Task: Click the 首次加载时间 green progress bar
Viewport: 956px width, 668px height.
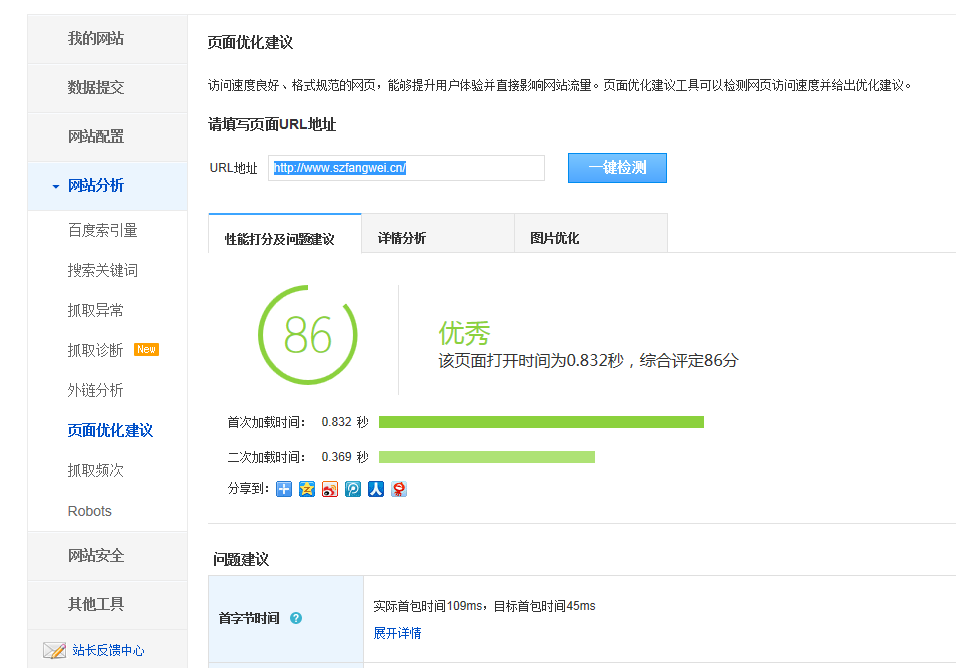Action: 541,422
